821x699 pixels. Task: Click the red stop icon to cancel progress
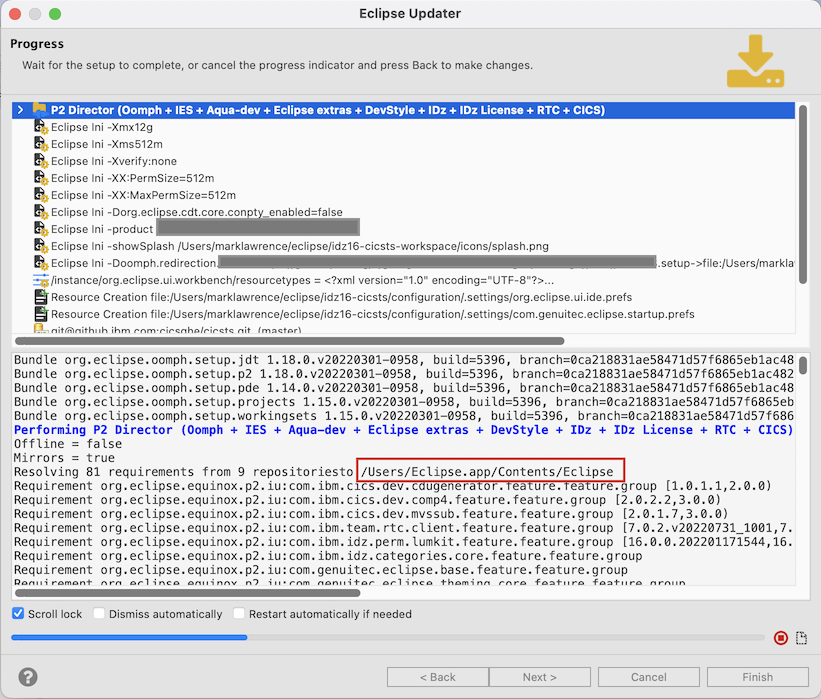pos(781,638)
